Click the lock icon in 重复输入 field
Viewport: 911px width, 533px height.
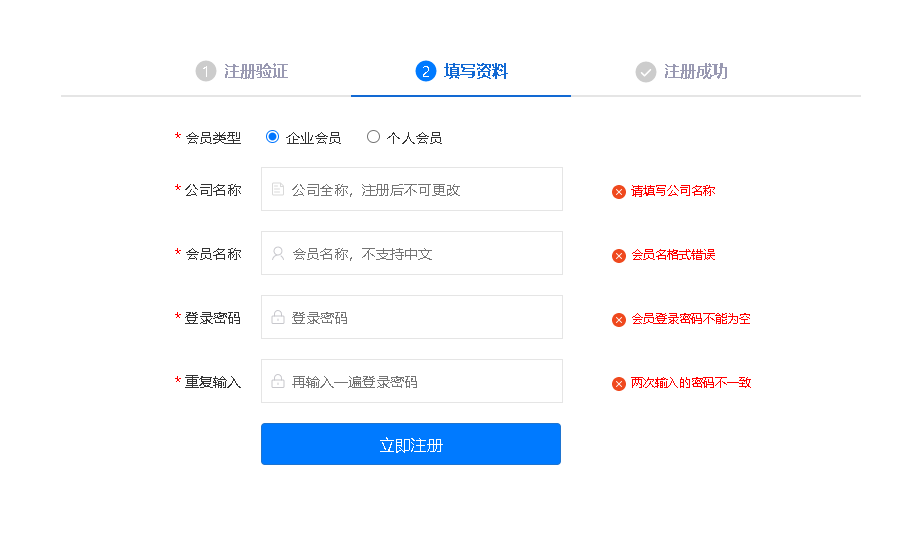[278, 381]
